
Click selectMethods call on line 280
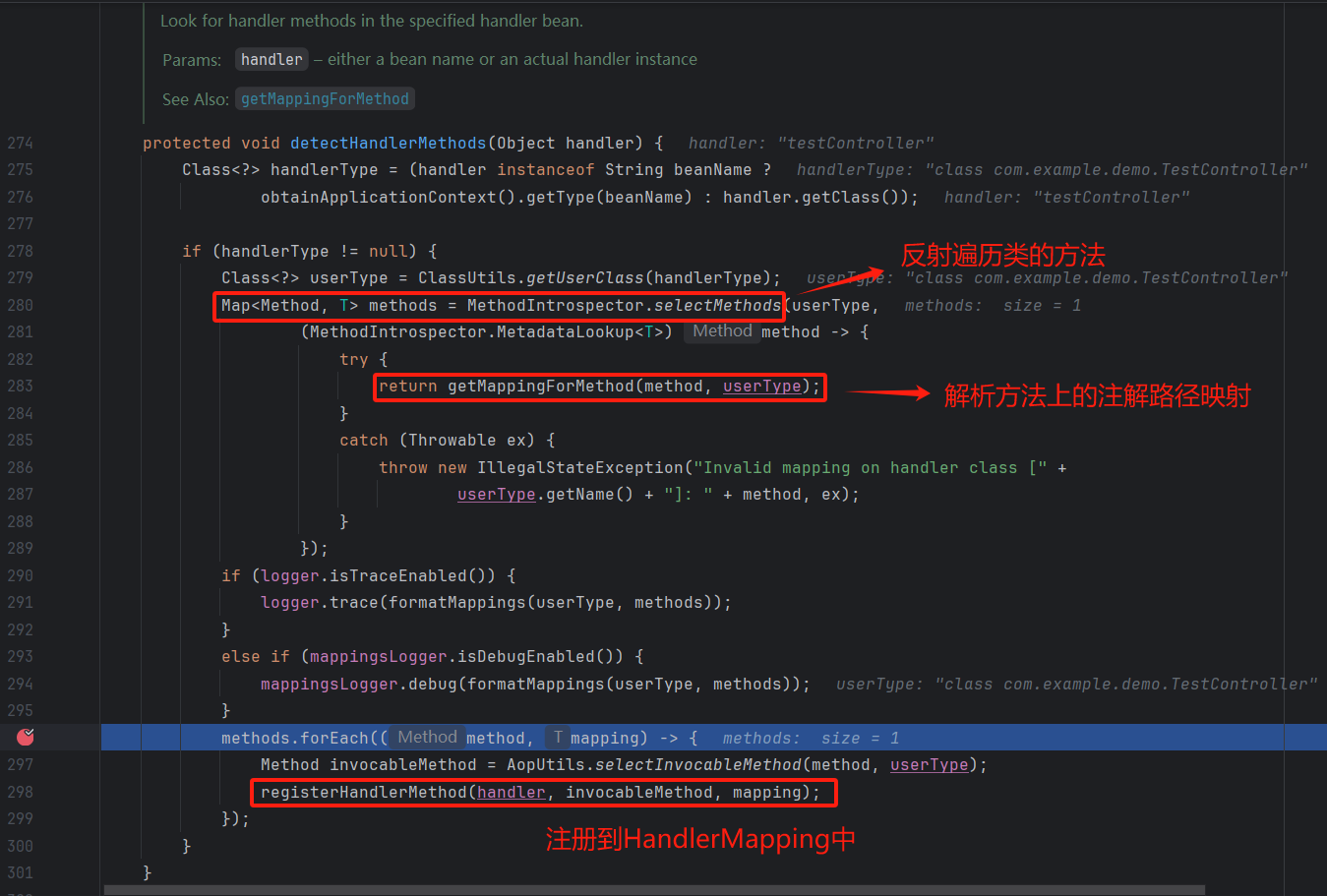tap(717, 306)
